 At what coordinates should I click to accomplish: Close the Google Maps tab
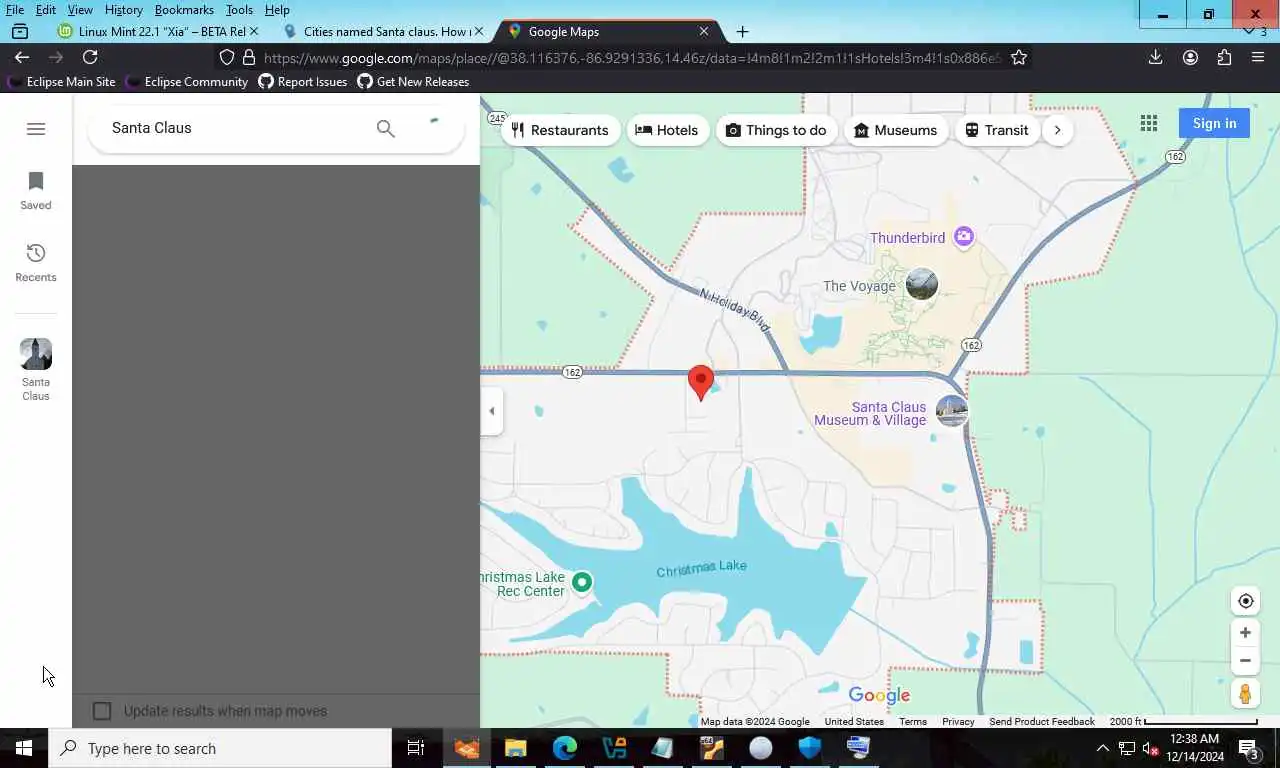click(x=703, y=31)
